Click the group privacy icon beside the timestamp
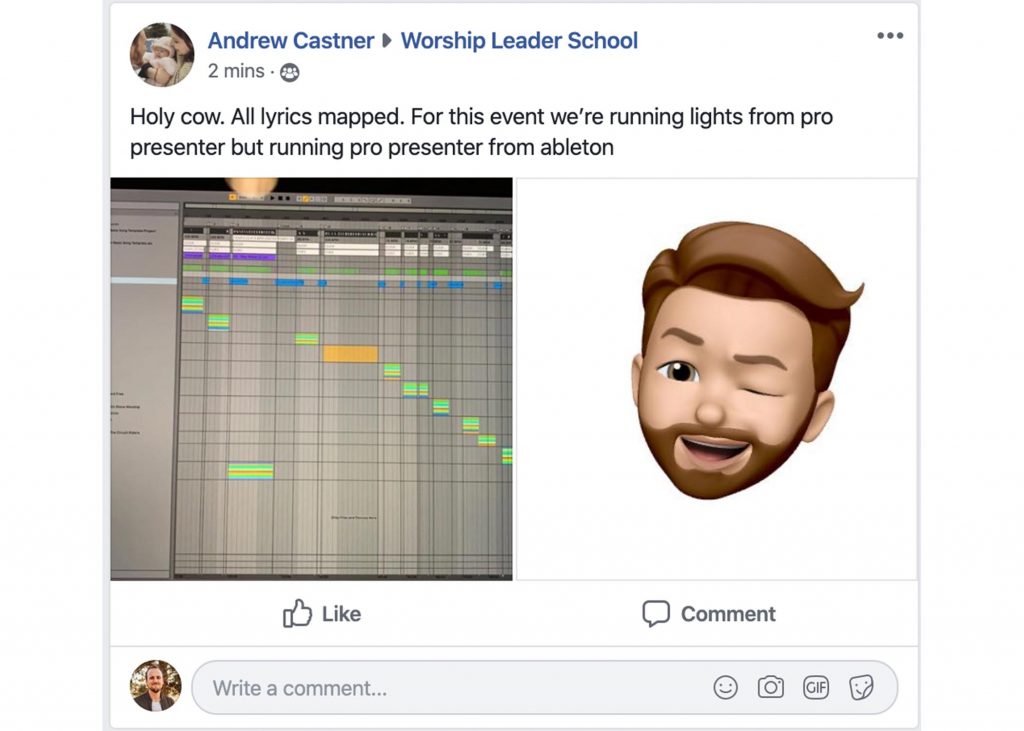Screen dimensions: 1024x731 (289, 72)
